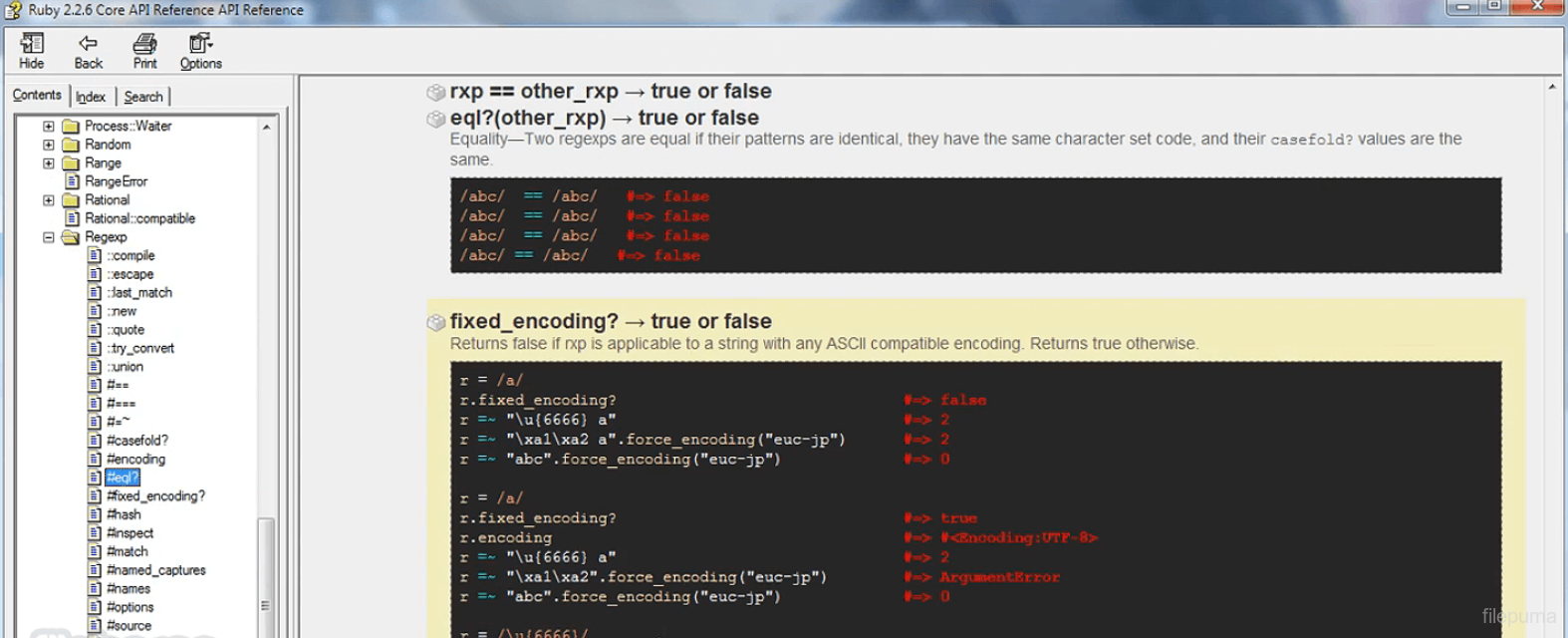This screenshot has height=638, width=1568.
Task: Select the ::try_convert tree entry
Action: point(140,348)
